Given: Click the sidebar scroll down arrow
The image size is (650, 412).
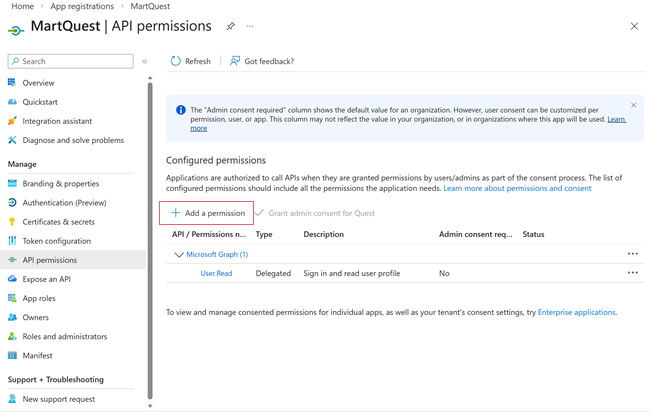Looking at the screenshot, I should point(150,406).
